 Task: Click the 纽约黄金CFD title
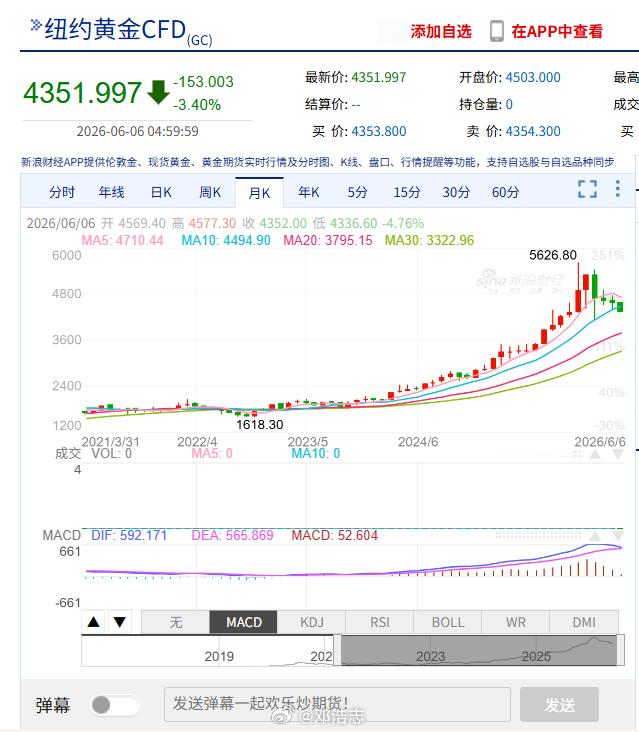click(115, 29)
